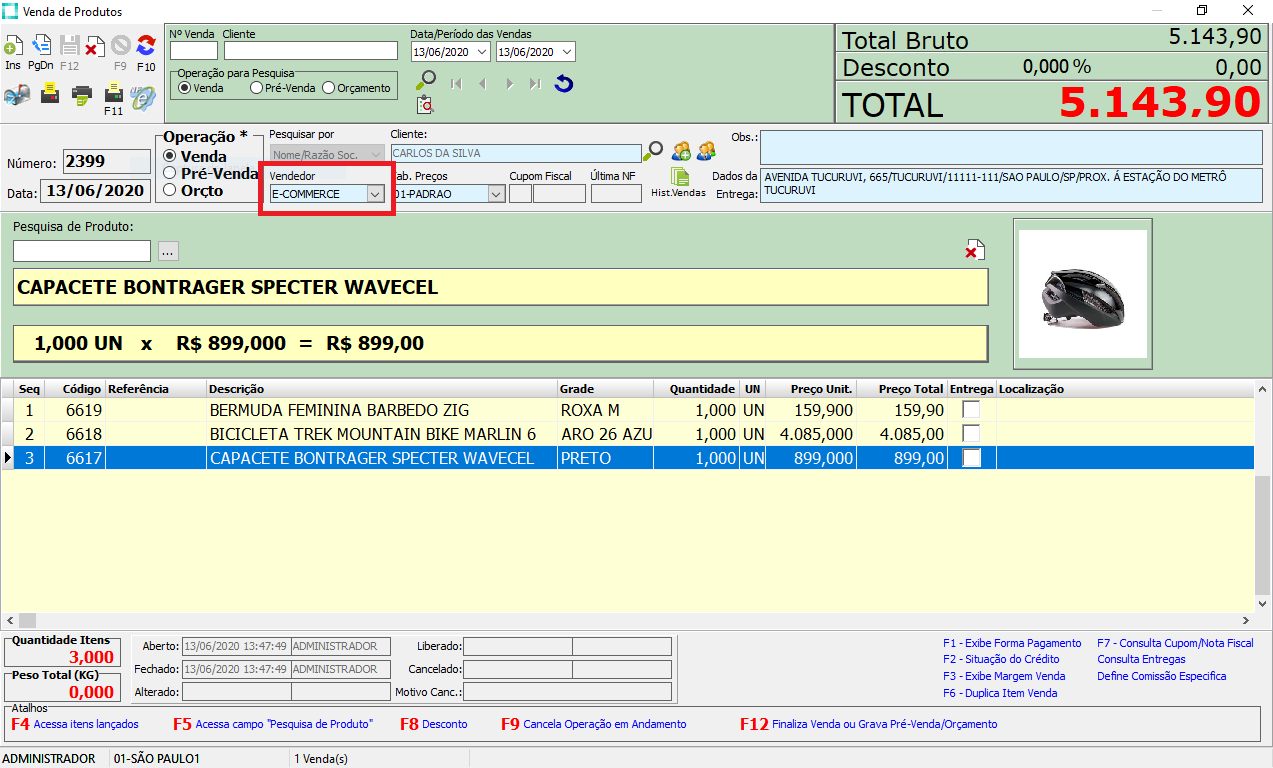Select the Orçto operation radio button
The height and width of the screenshot is (768, 1273).
(x=170, y=190)
